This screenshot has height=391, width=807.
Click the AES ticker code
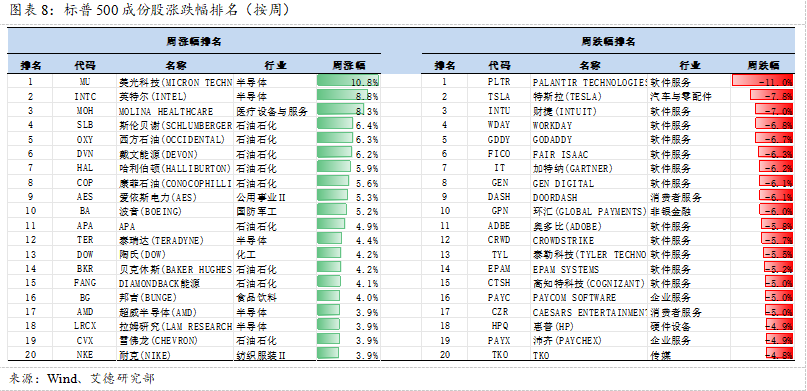tap(85, 197)
